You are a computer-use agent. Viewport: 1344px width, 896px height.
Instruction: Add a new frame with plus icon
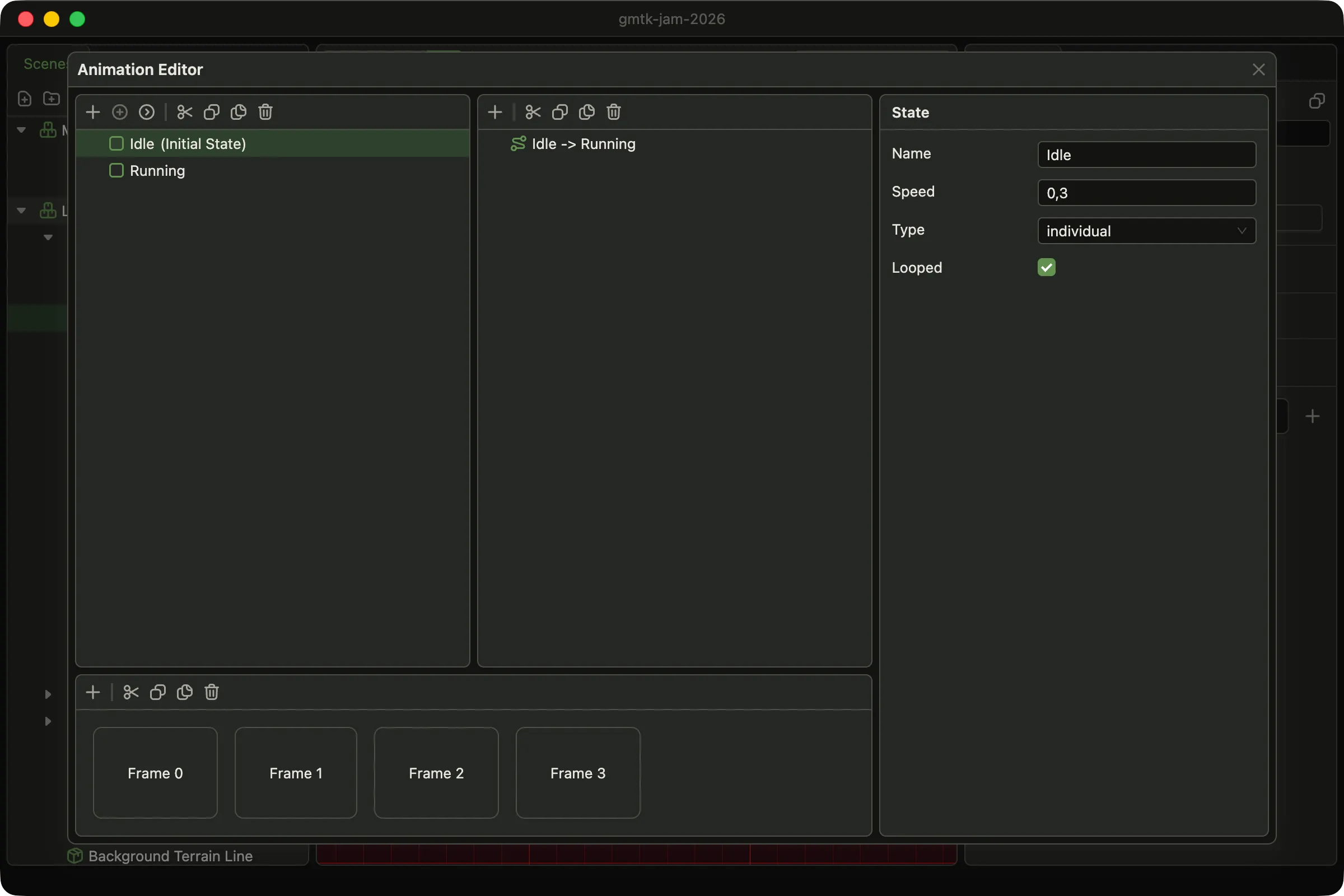(92, 693)
